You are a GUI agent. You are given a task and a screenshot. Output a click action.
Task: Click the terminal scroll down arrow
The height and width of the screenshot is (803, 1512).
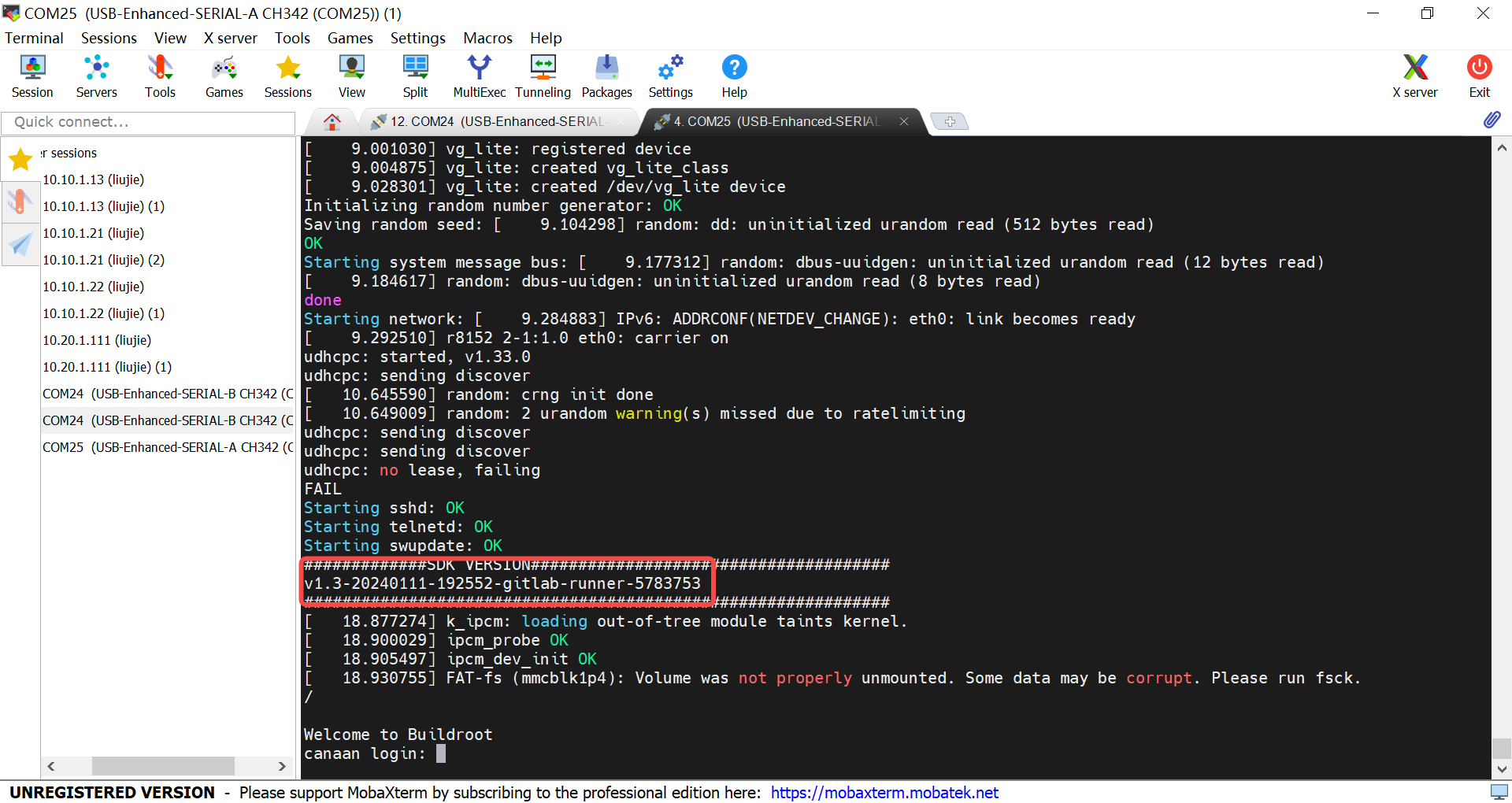[x=1502, y=769]
